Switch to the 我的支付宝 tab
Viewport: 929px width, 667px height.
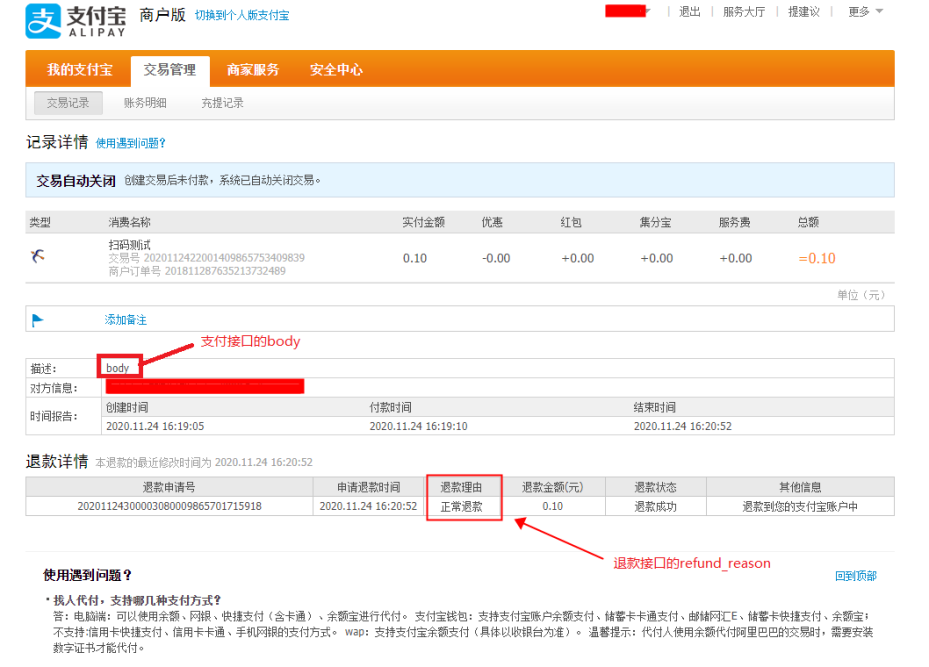(x=79, y=70)
